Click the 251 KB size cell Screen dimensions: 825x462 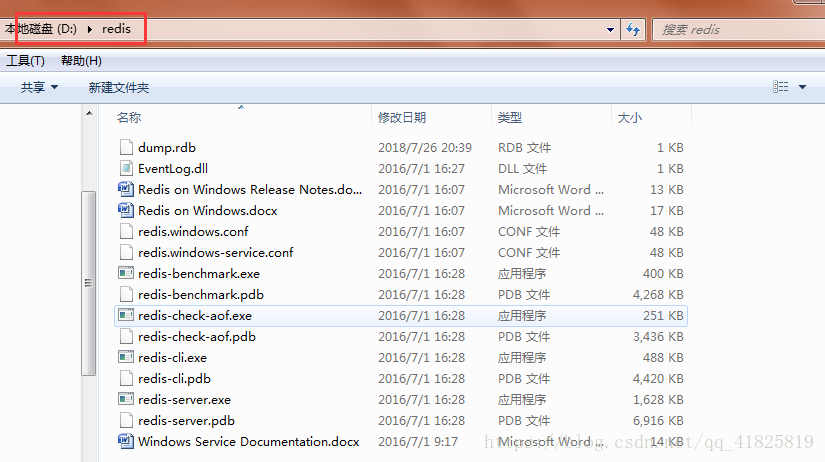tap(663, 316)
